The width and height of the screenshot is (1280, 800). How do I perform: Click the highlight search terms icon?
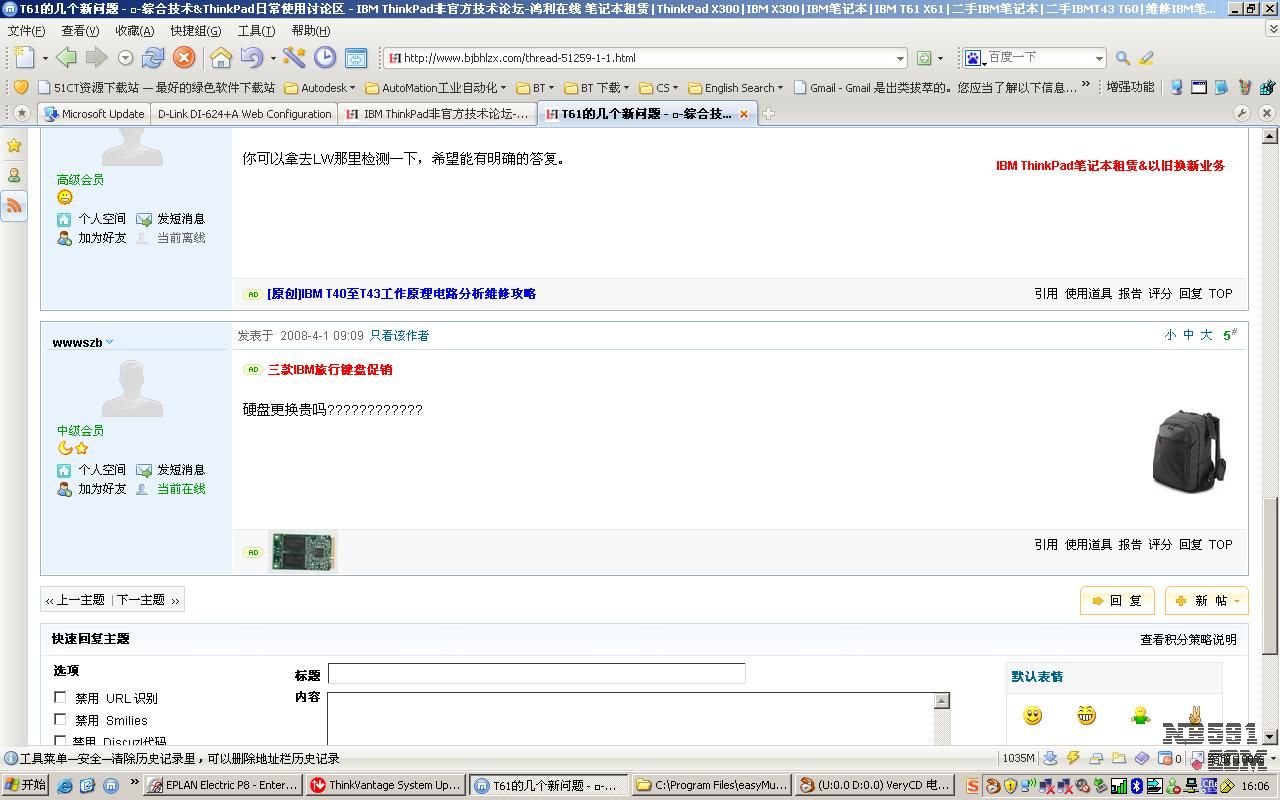[1146, 58]
